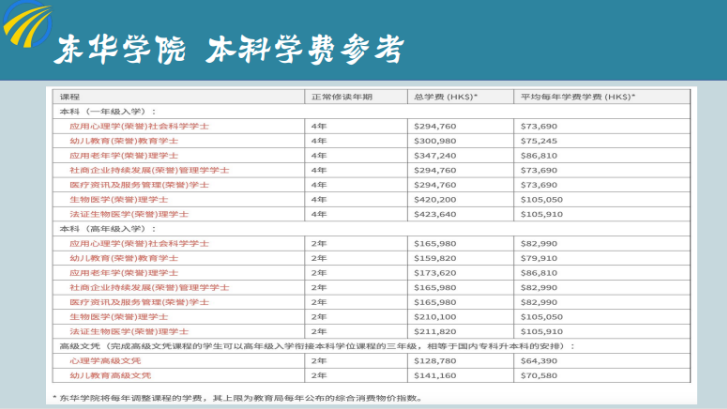The image size is (727, 409).
Task: Open the 2年 幼儿教育(荣誉)教育学士 link
Action: (x=124, y=258)
